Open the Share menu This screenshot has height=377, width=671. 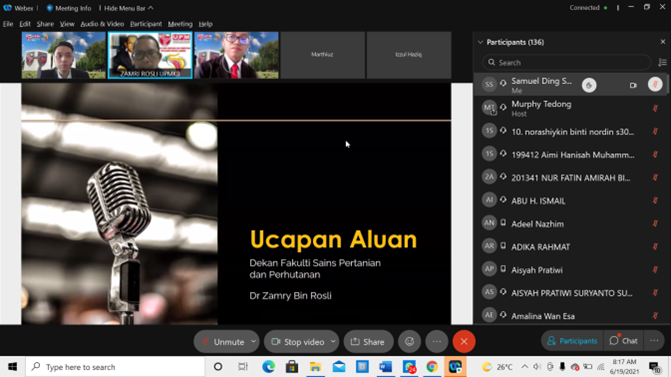click(45, 24)
